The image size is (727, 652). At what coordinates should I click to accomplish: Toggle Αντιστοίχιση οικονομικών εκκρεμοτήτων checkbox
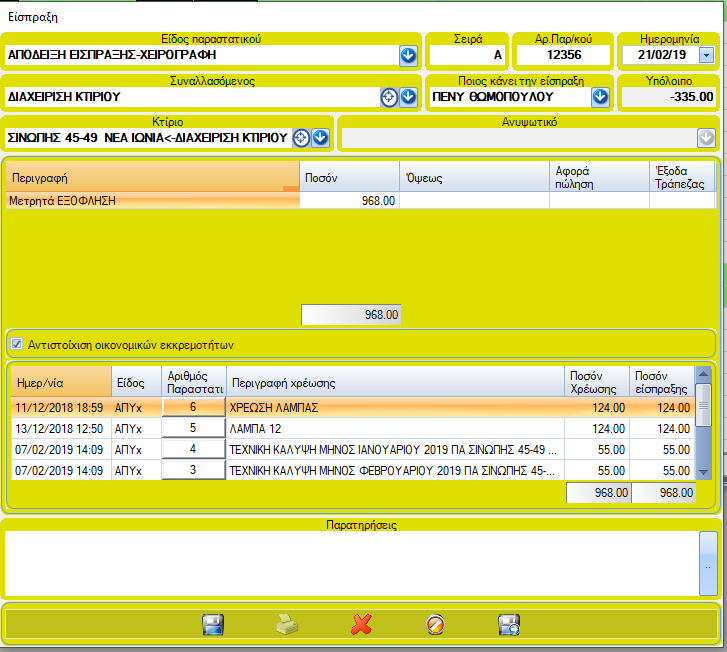click(x=16, y=345)
